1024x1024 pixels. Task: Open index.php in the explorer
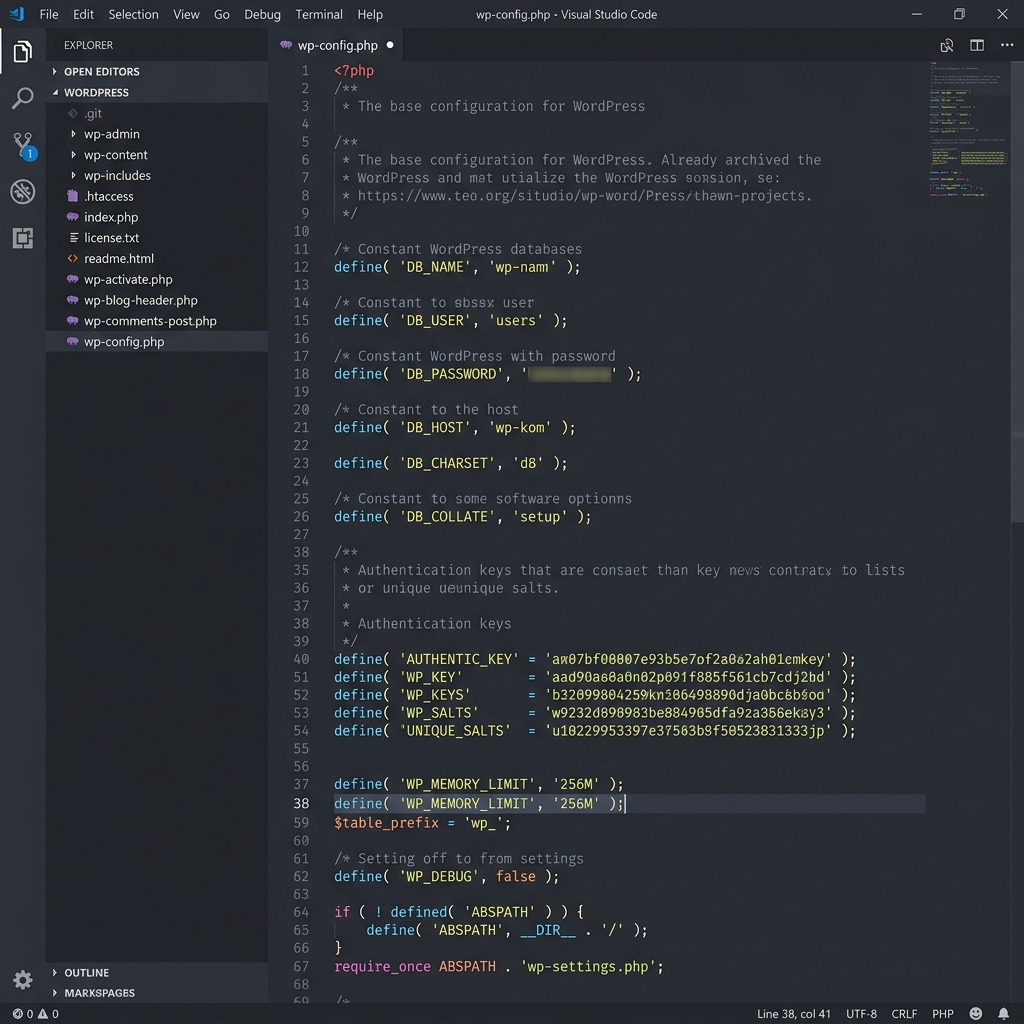point(157,217)
